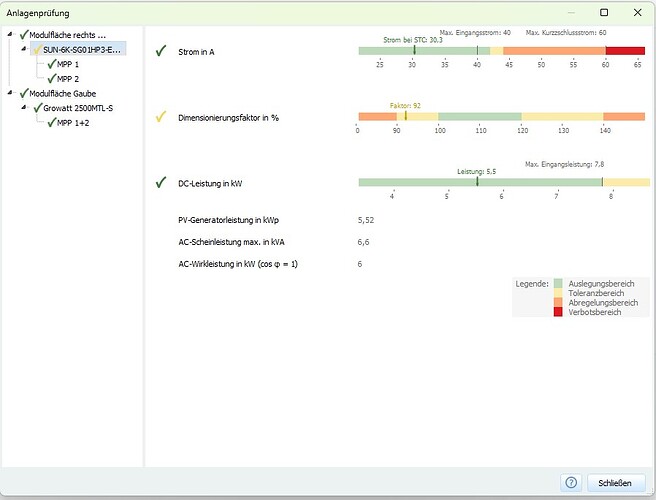Click yellow checkmark beside Dimensionierungsfaktor

click(x=161, y=117)
